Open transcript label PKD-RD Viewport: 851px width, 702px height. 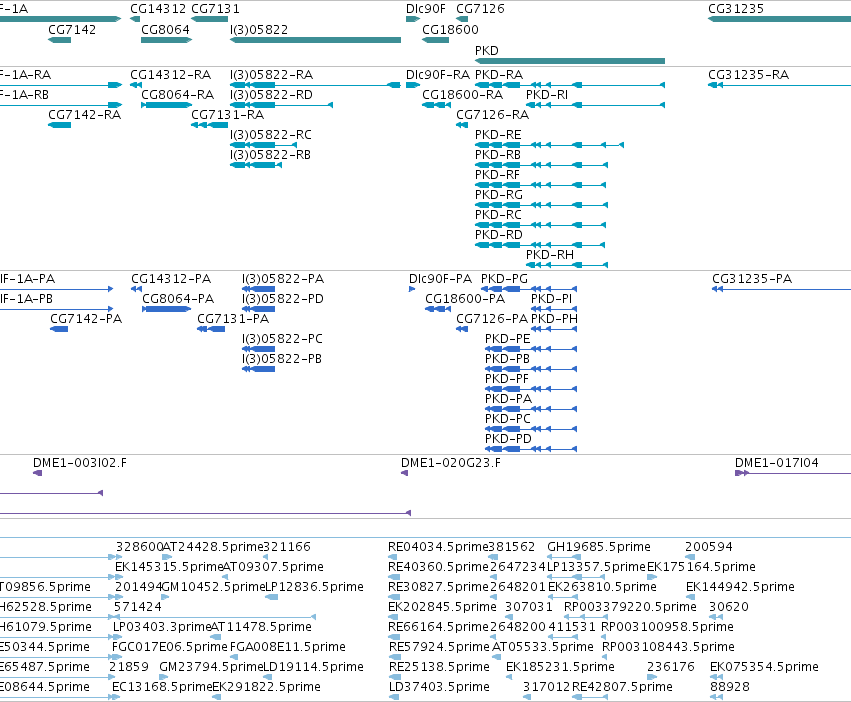click(x=499, y=235)
